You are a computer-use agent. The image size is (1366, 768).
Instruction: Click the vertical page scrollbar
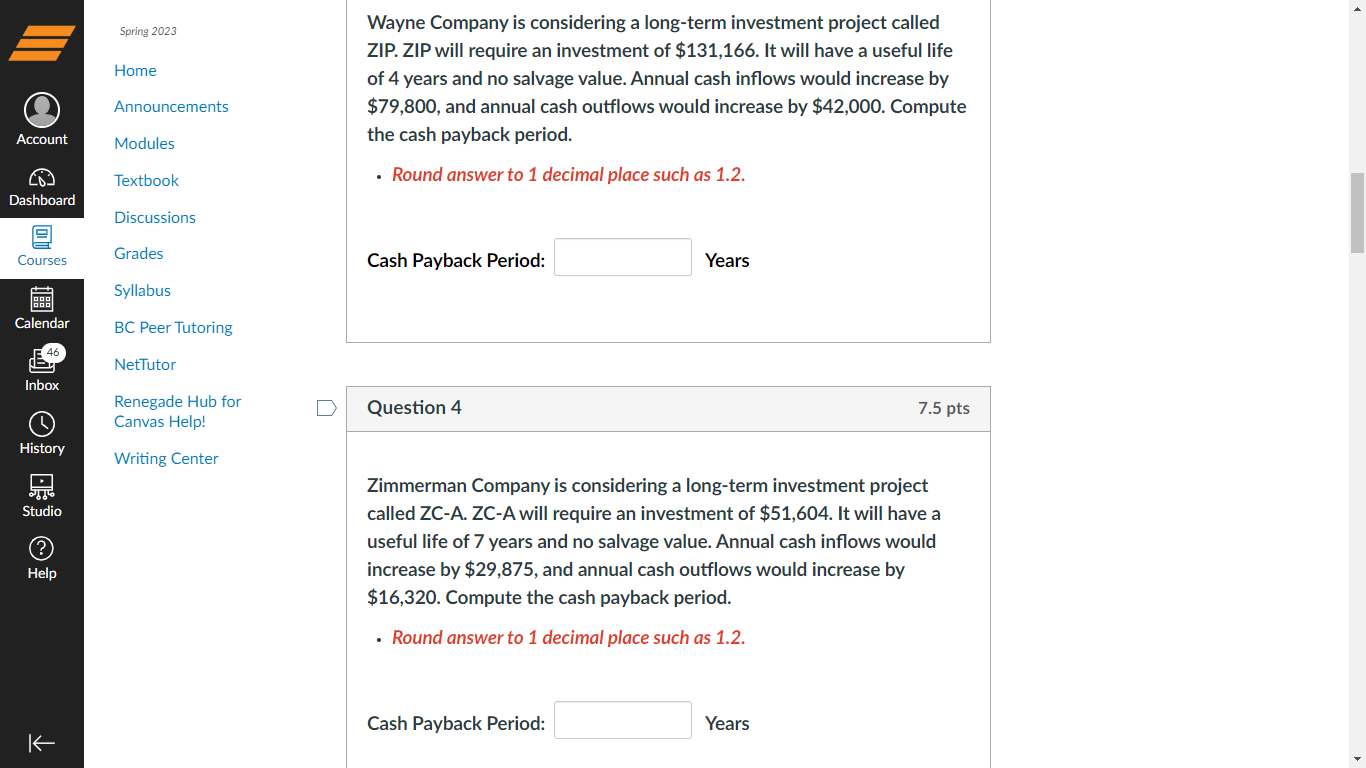tap(1358, 210)
